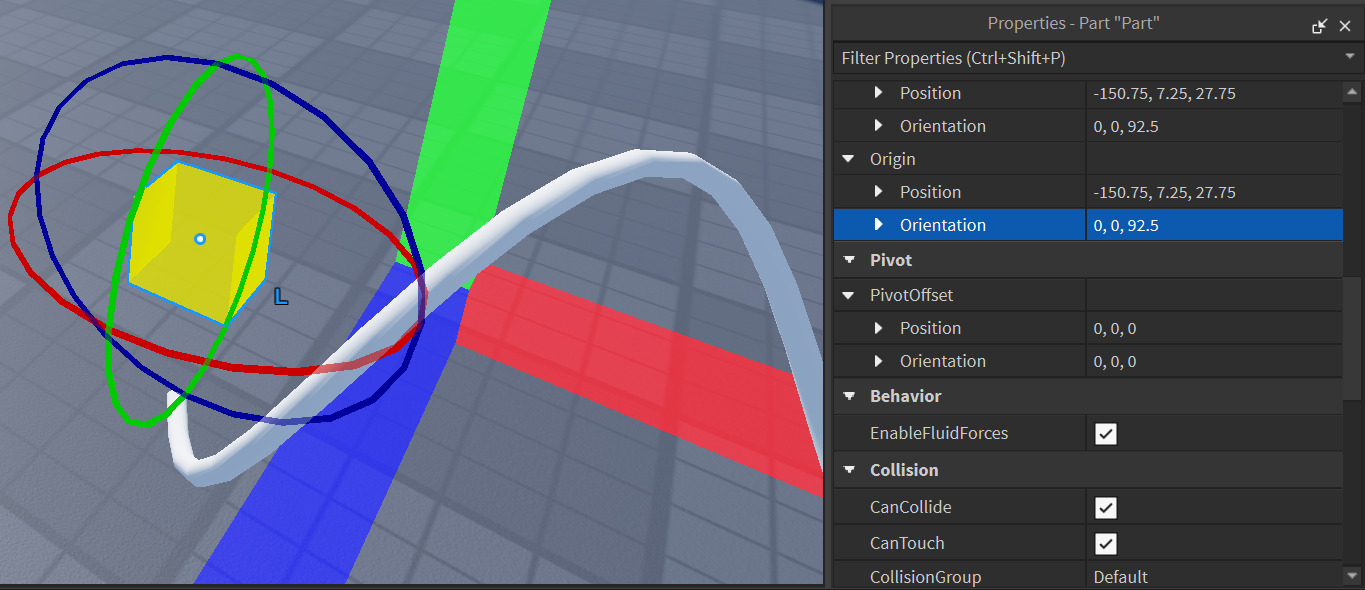
Task: Expand Position under PivotOffset
Action: (x=879, y=328)
